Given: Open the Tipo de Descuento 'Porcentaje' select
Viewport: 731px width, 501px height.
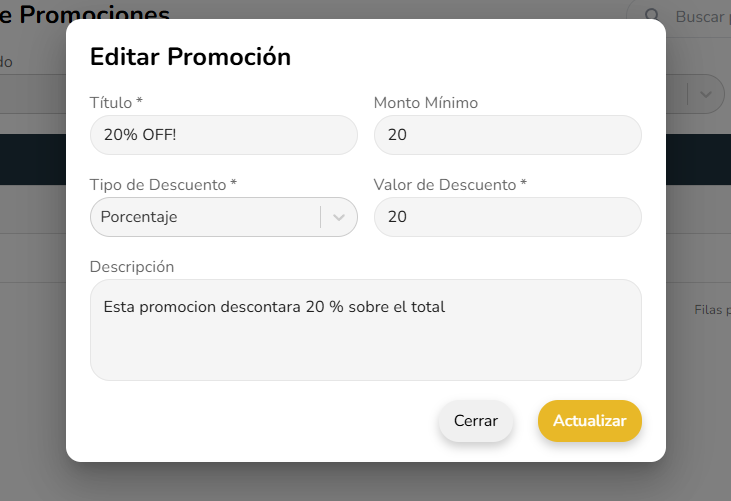Looking at the screenshot, I should (205, 217).
